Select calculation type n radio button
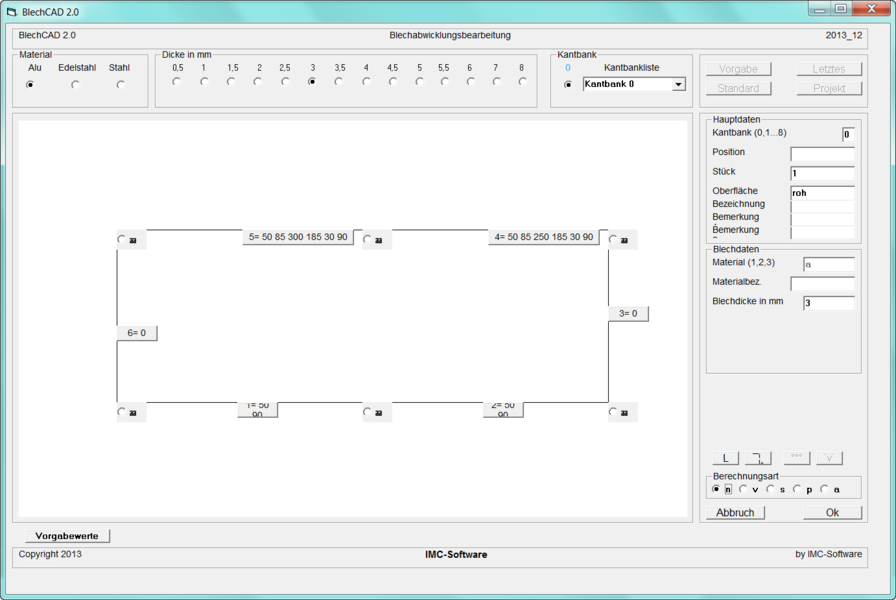This screenshot has height=600, width=896. click(716, 489)
